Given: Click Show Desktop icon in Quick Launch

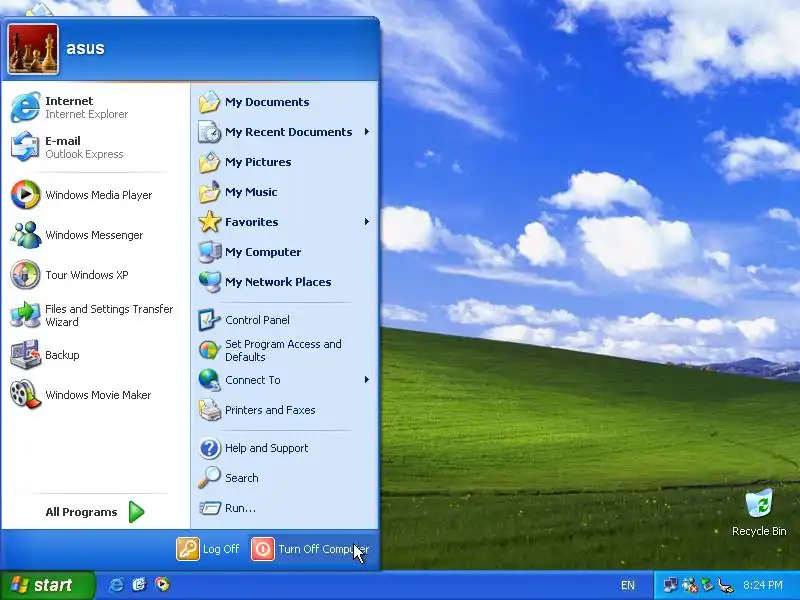Looking at the screenshot, I should [139, 585].
